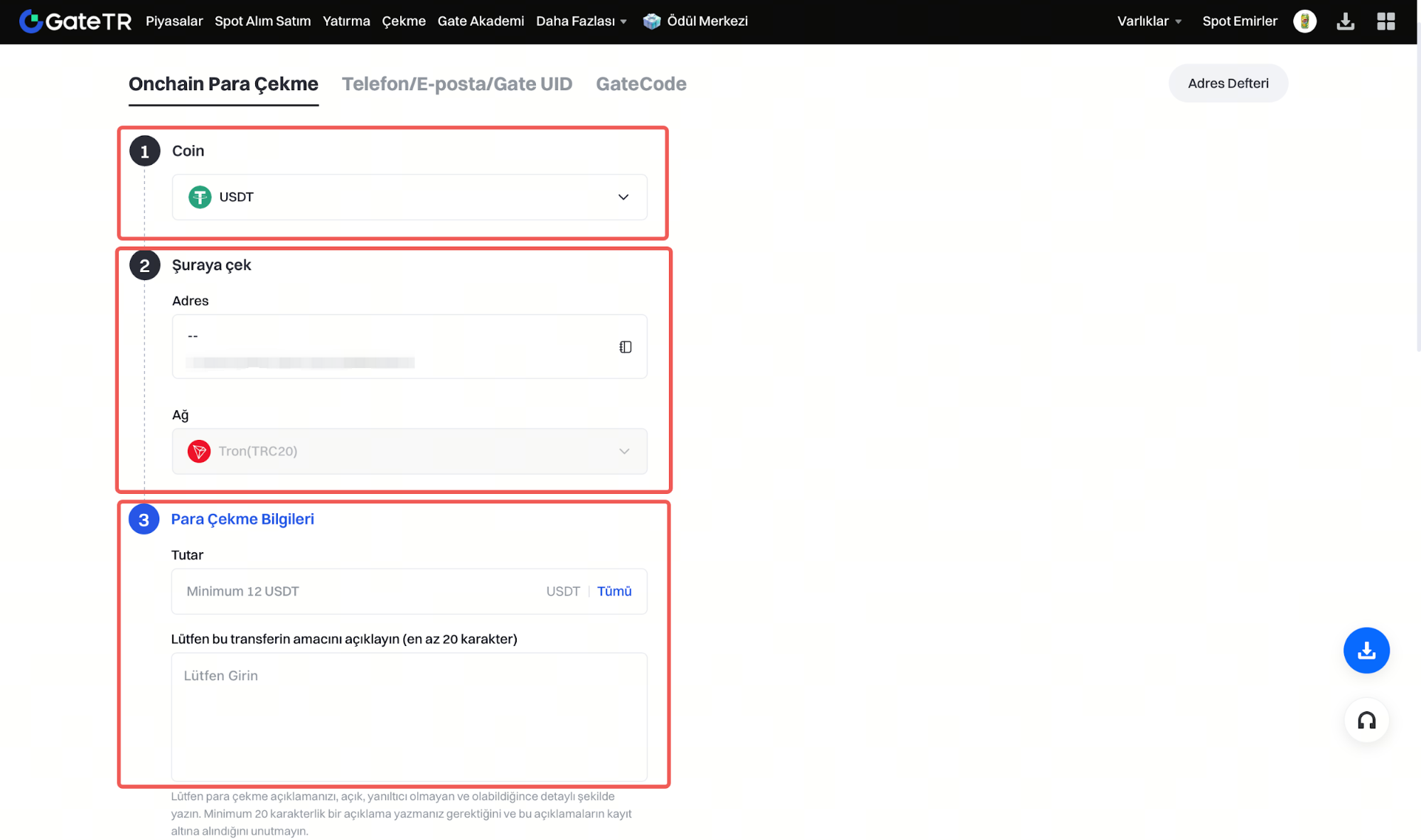This screenshot has height=840, width=1421.
Task: Open the Varlıklar dropdown menu
Action: pyautogui.click(x=1149, y=21)
